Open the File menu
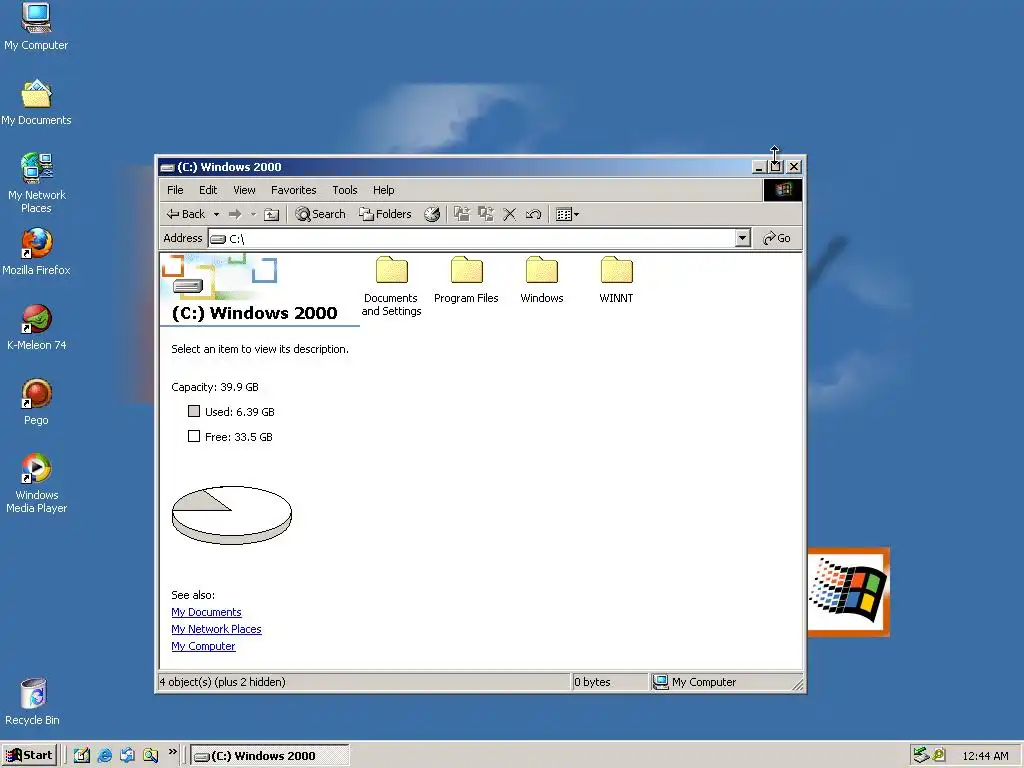The height and width of the screenshot is (768, 1024). (x=175, y=190)
